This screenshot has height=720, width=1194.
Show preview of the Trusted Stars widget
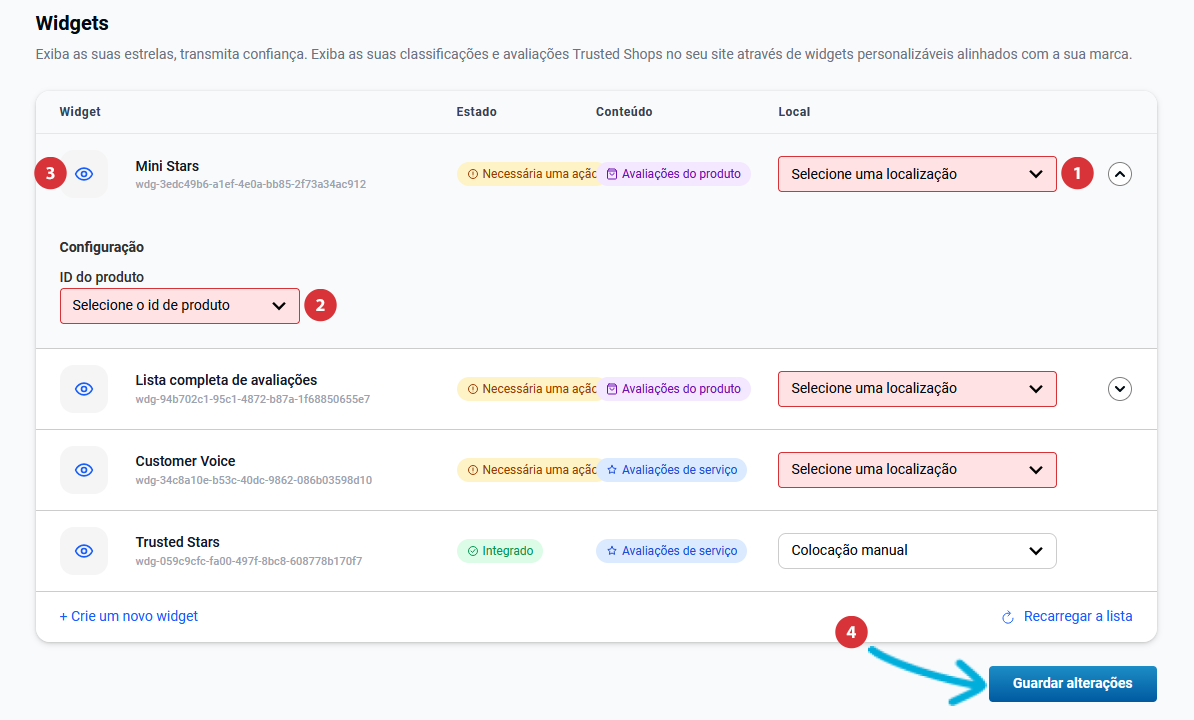coord(84,551)
